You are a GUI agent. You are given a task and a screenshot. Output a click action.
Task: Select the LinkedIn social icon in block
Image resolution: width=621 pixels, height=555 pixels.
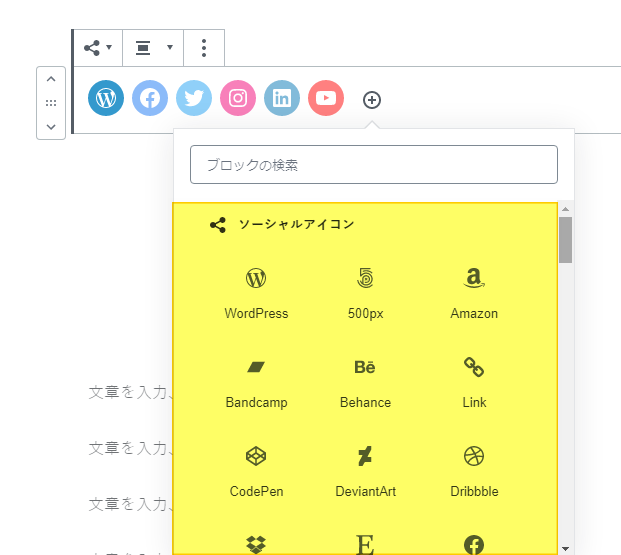click(x=282, y=98)
